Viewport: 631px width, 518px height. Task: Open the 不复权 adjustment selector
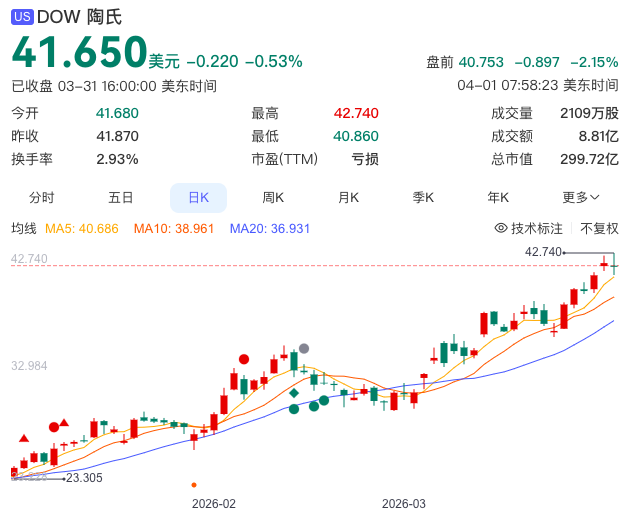[599, 228]
